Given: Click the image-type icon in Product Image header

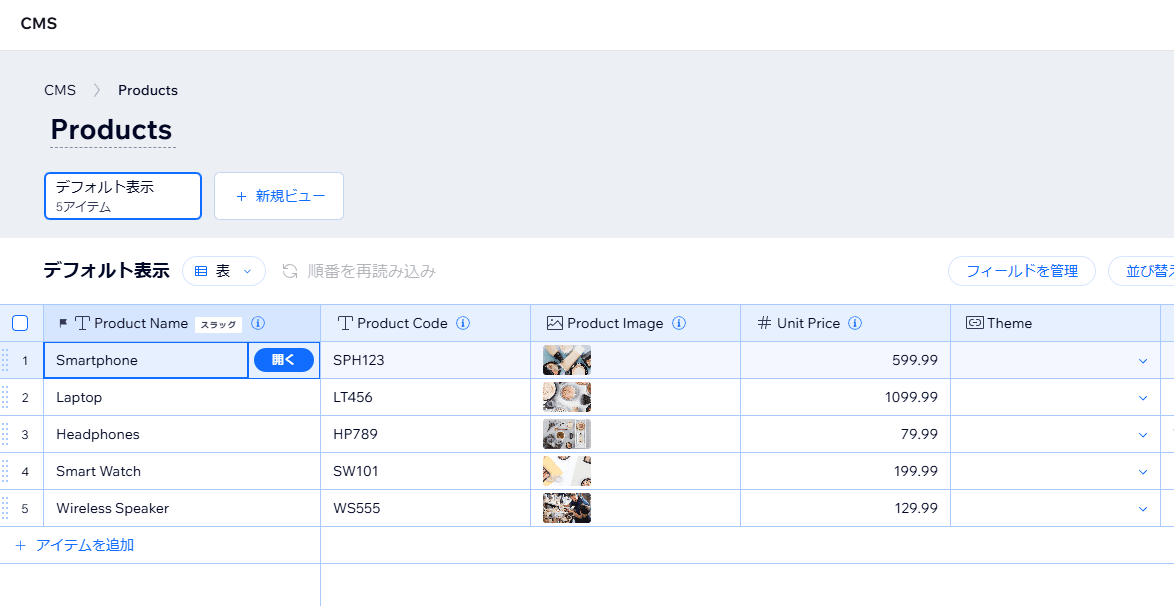Looking at the screenshot, I should [553, 322].
